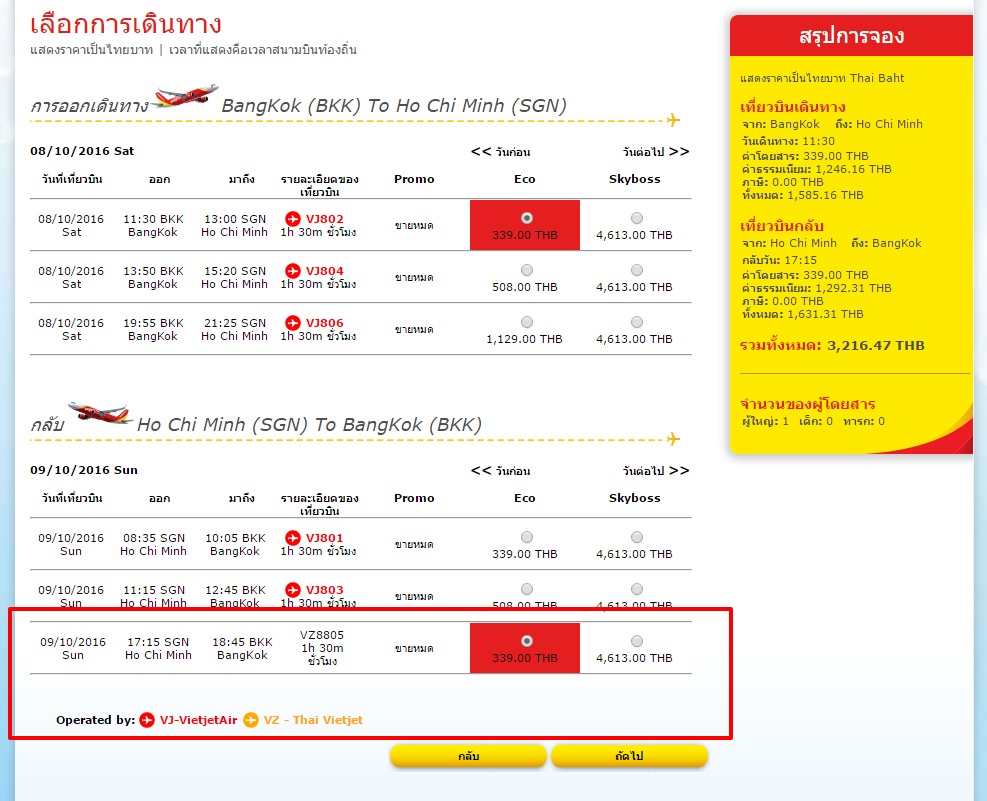This screenshot has width=987, height=801.
Task: Click the 1,246.16 THB fee in summary
Action: (854, 169)
